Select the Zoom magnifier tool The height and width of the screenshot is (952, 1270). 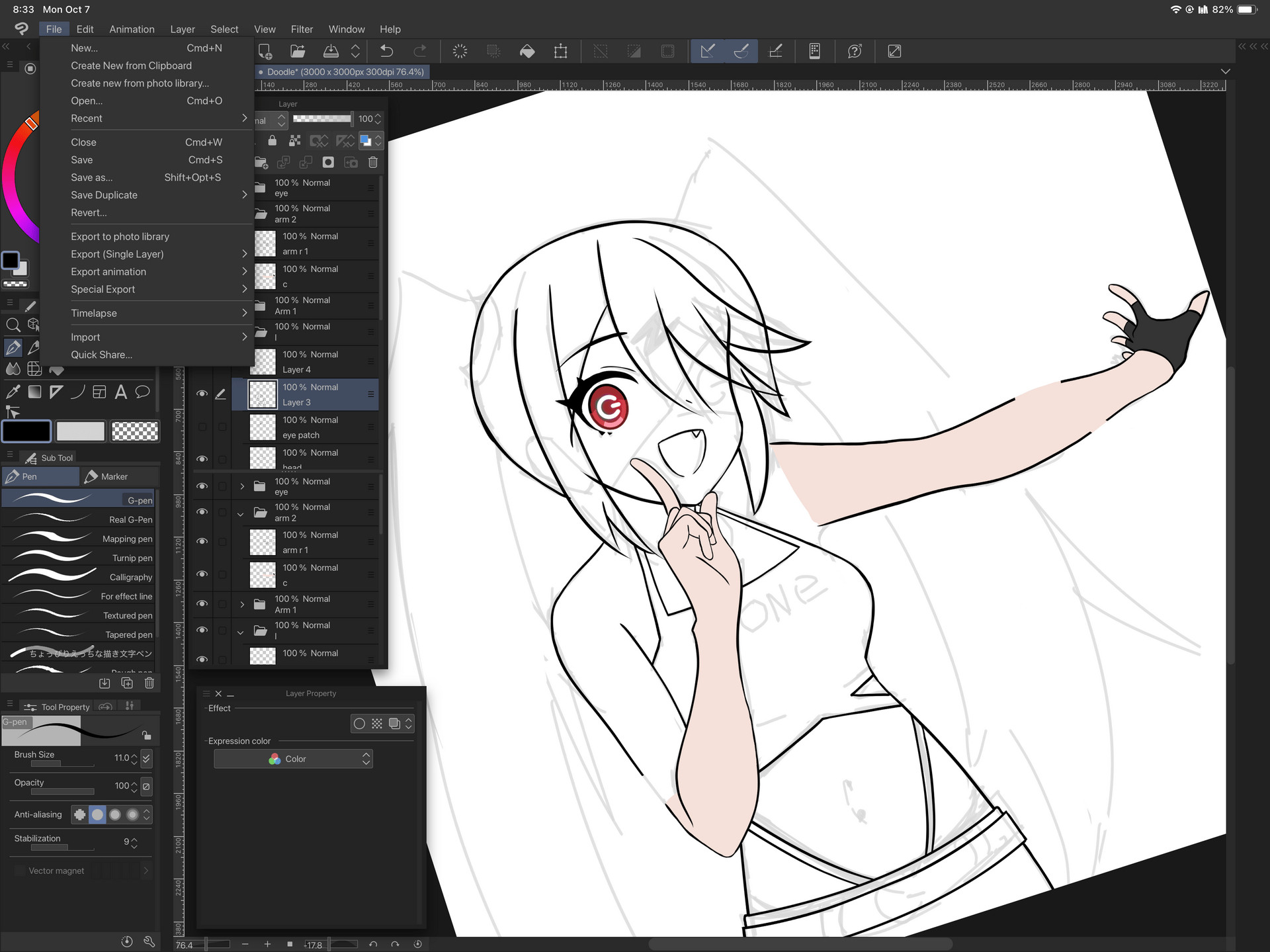click(x=13, y=324)
